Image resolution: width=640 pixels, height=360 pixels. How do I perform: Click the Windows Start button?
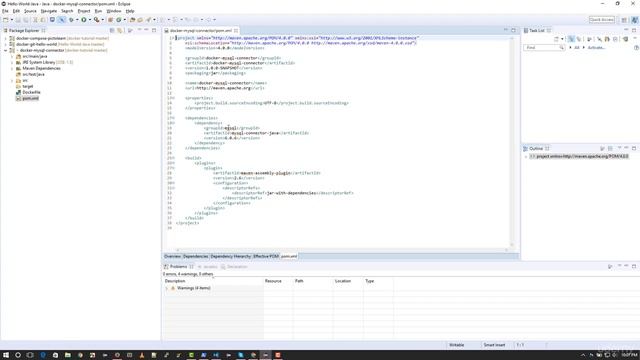(x=6, y=355)
